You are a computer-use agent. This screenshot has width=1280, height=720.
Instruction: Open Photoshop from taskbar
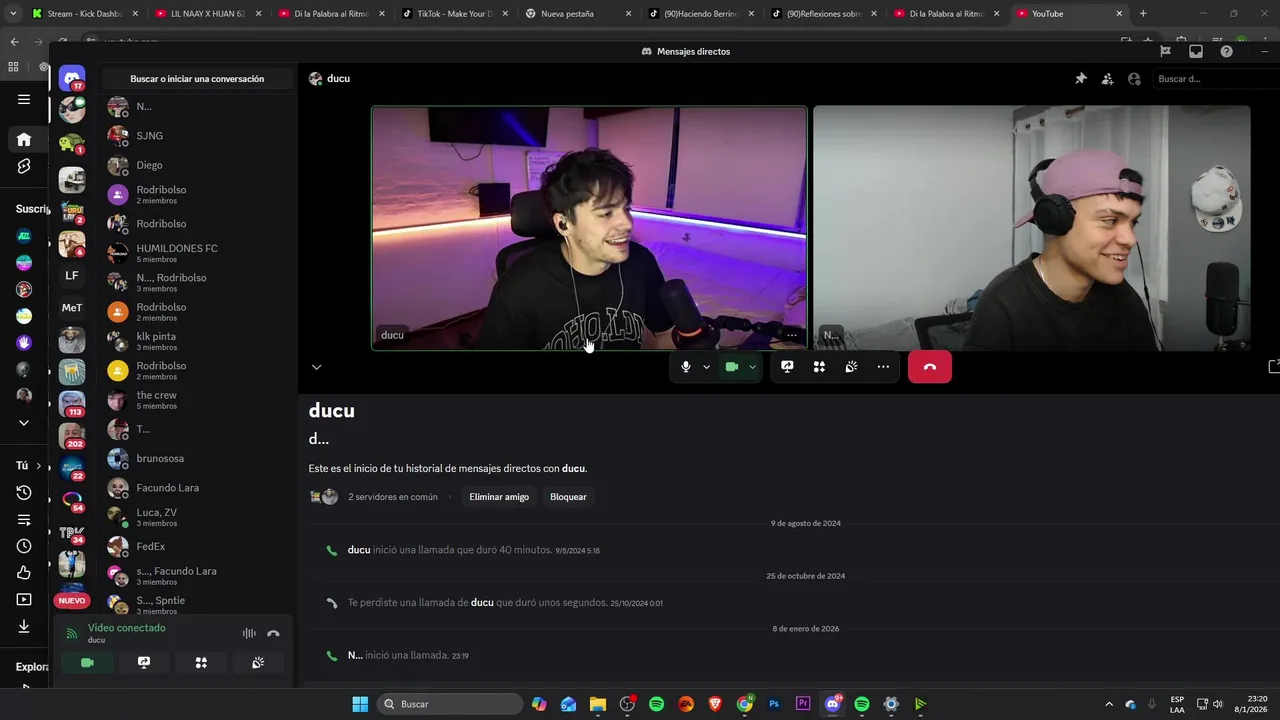pyautogui.click(x=774, y=704)
